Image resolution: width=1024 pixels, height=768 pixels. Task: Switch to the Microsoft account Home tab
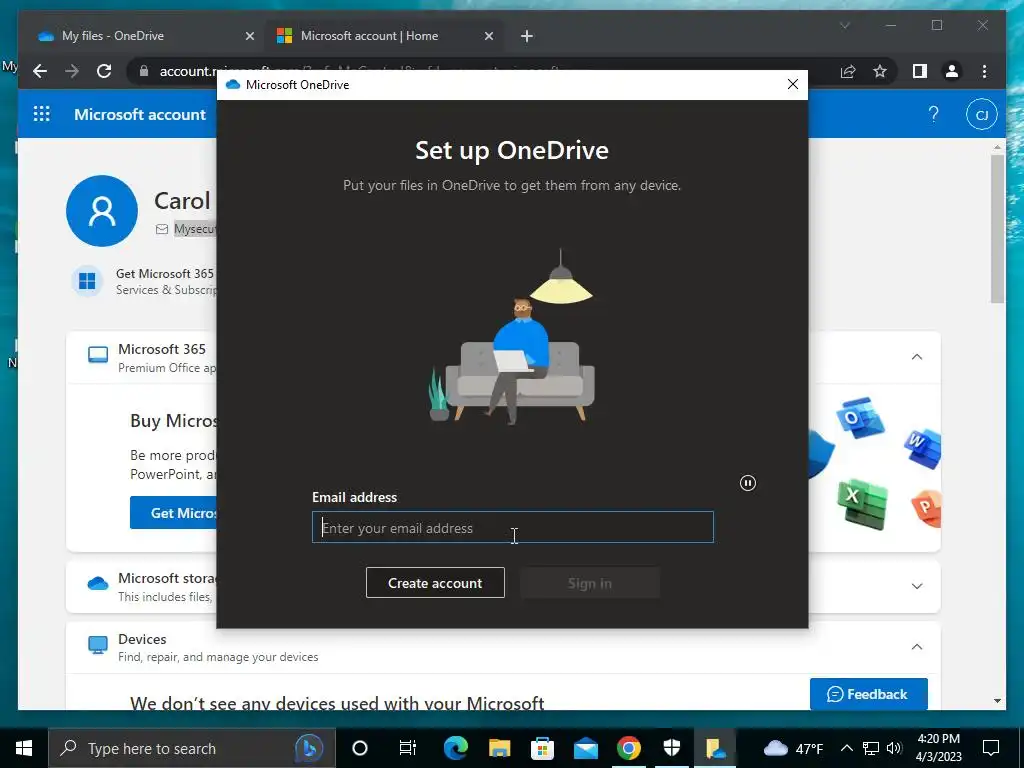click(369, 36)
